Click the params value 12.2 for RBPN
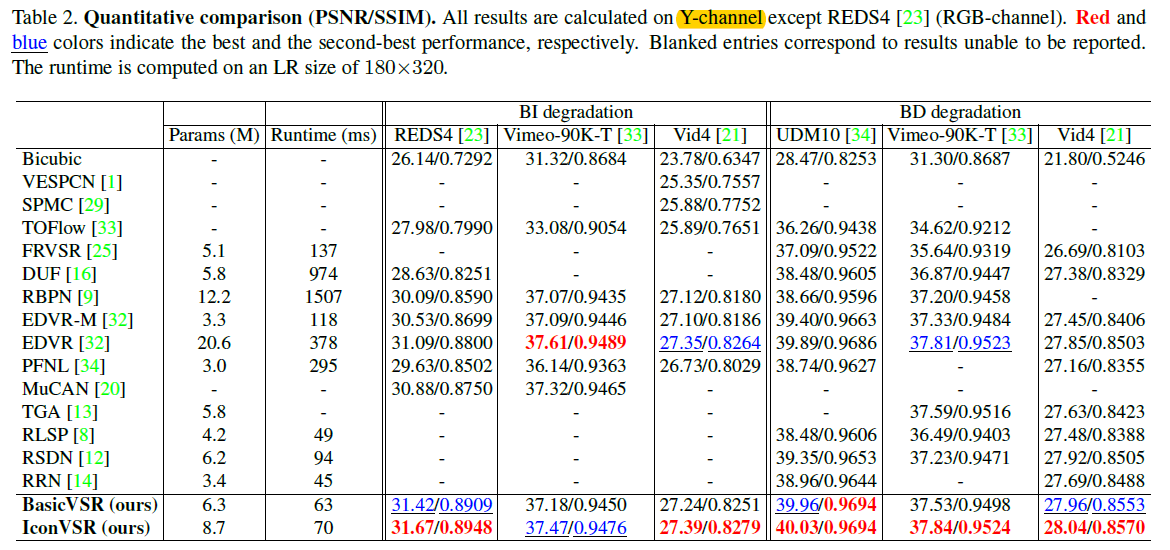The height and width of the screenshot is (550, 1170). click(x=214, y=297)
